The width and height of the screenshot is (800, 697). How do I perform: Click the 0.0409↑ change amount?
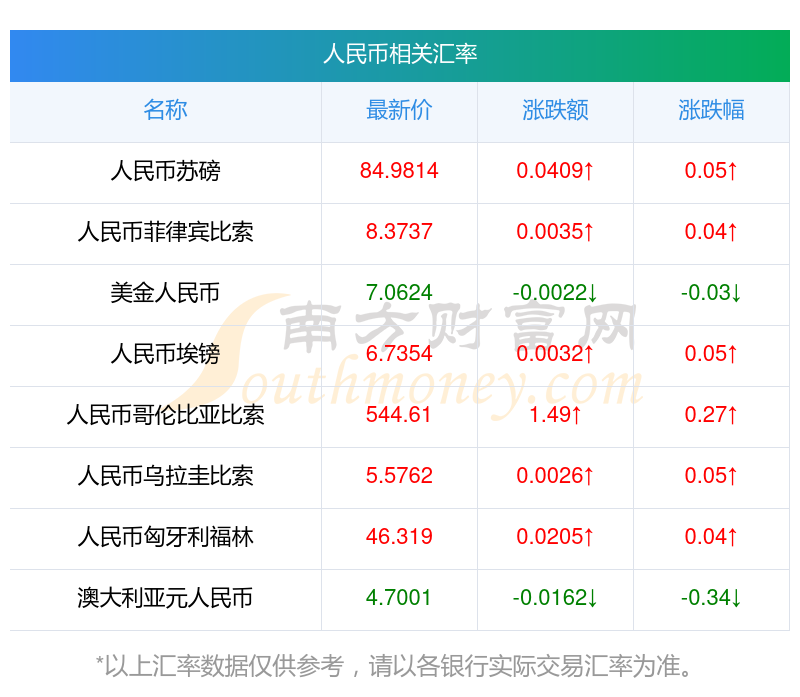coord(555,170)
